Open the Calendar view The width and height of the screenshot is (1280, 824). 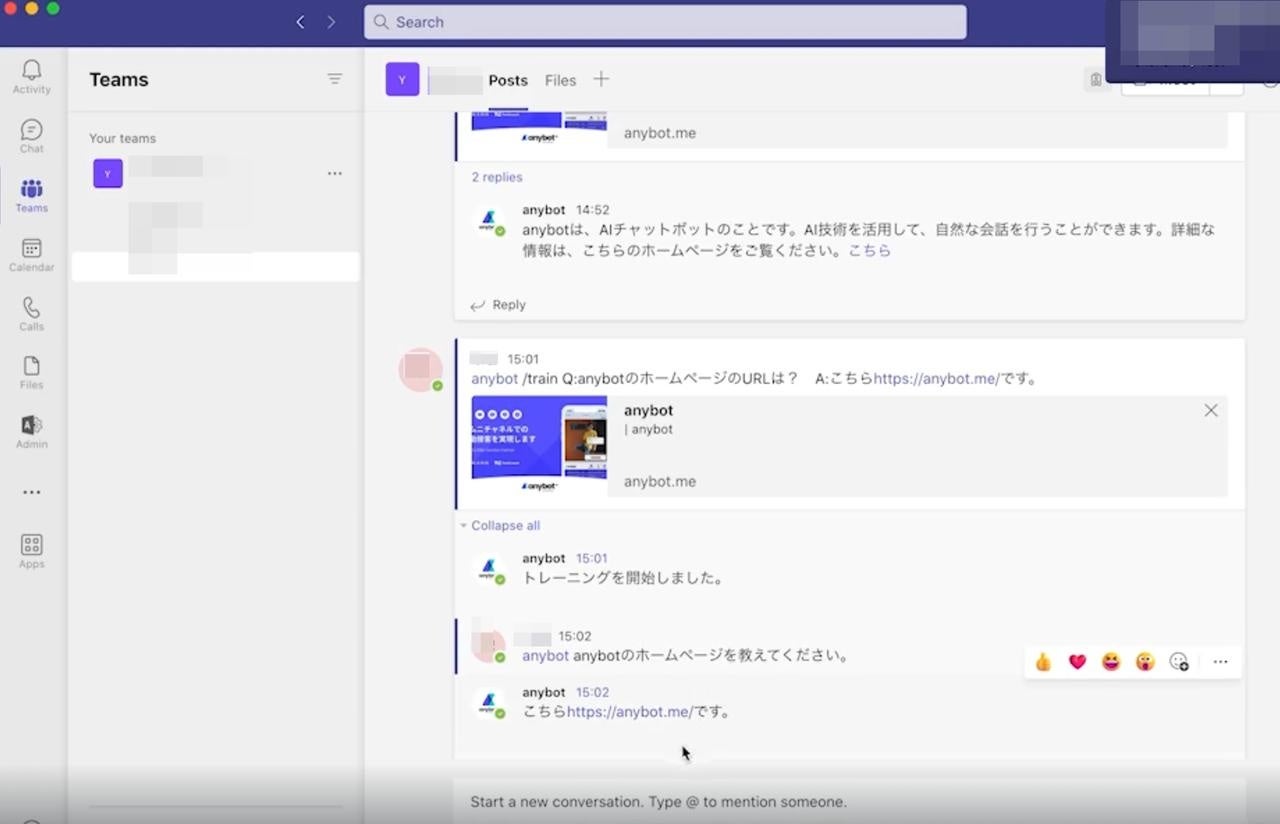pos(31,255)
